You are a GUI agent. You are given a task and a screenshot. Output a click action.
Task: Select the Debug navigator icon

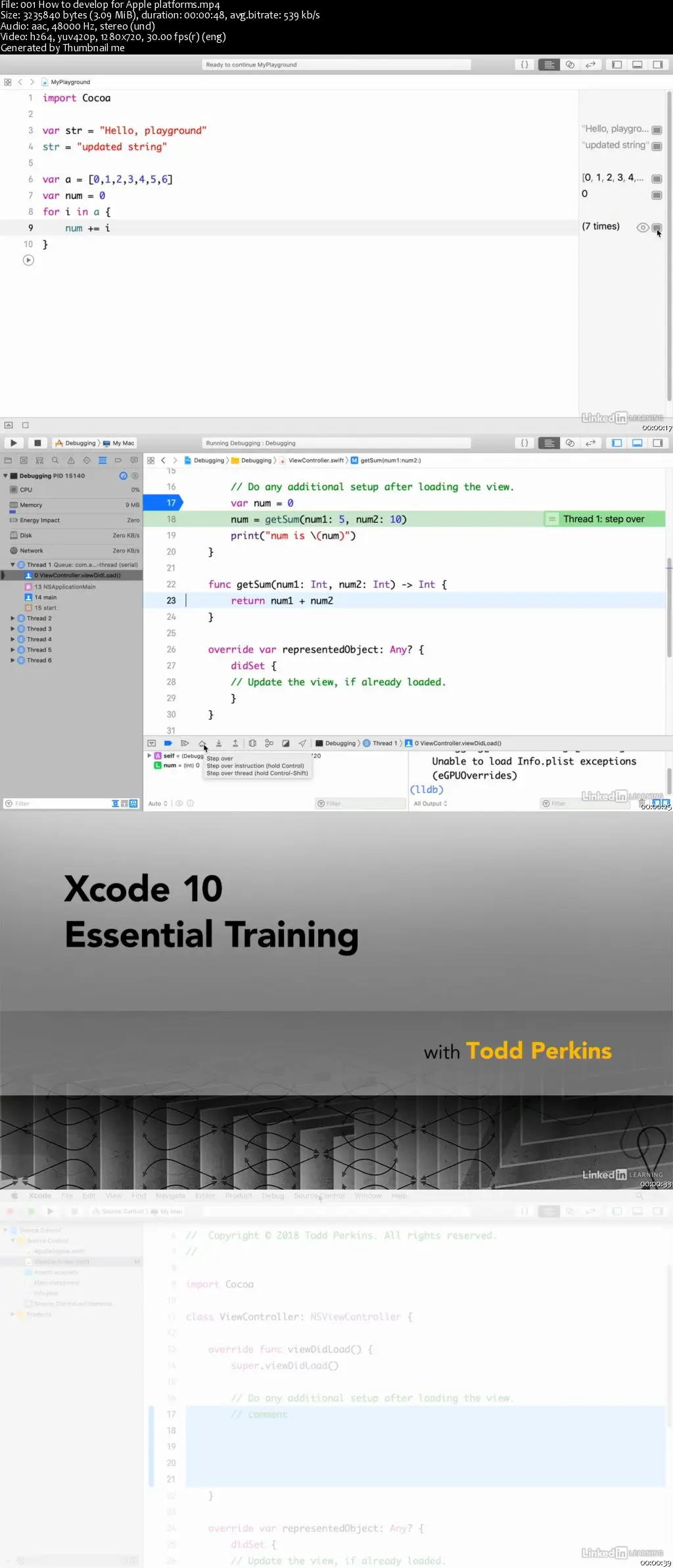(103, 460)
